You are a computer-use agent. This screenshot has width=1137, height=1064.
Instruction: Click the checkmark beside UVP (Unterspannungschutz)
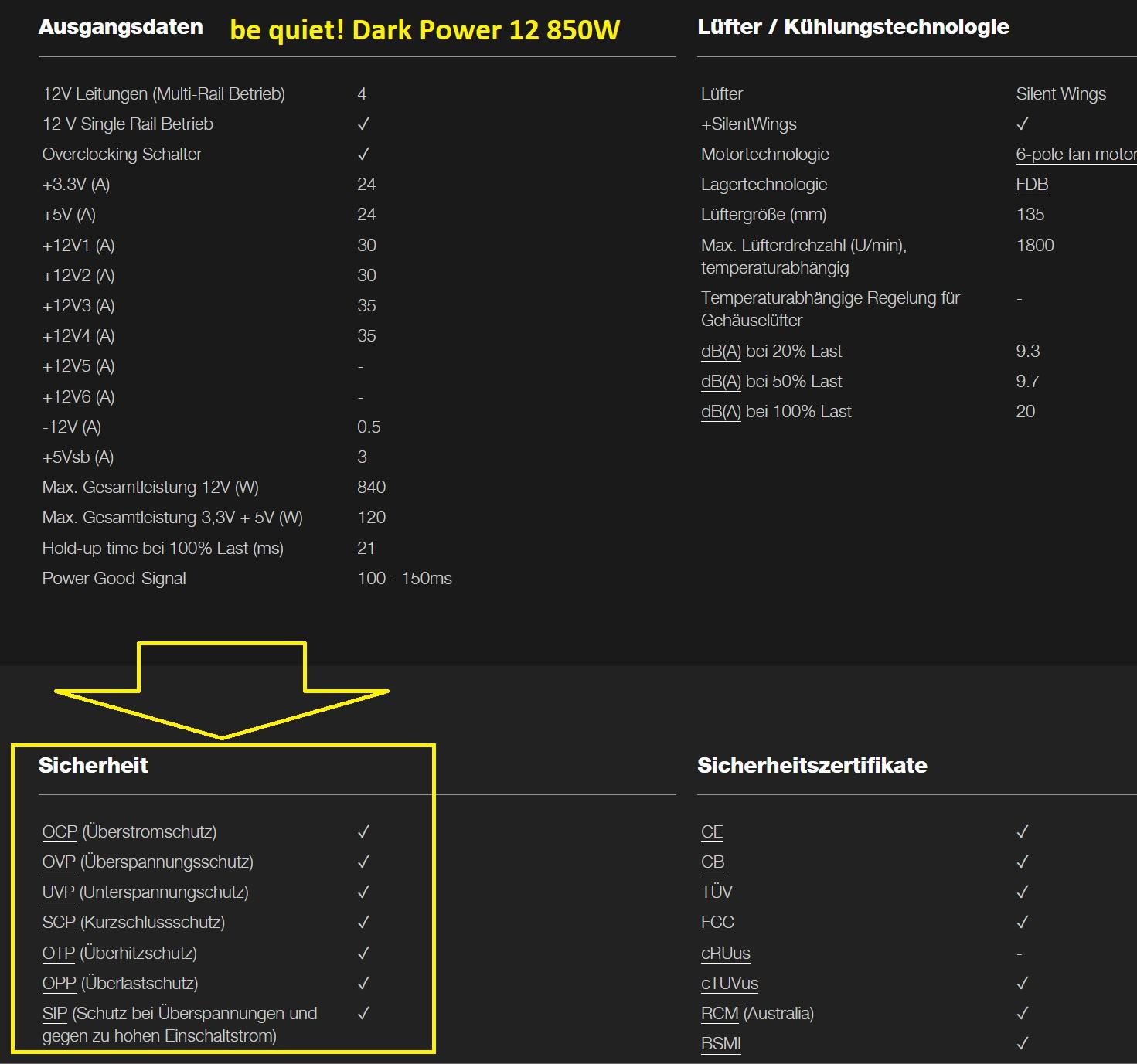pos(363,892)
